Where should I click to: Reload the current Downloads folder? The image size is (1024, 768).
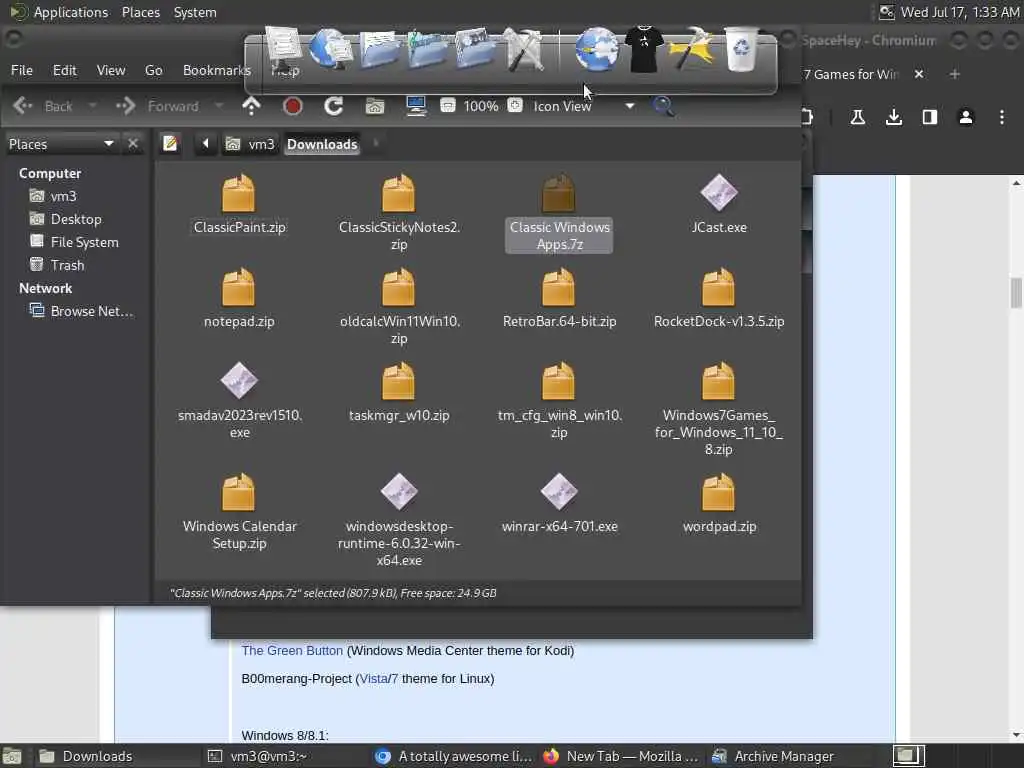pyautogui.click(x=334, y=106)
